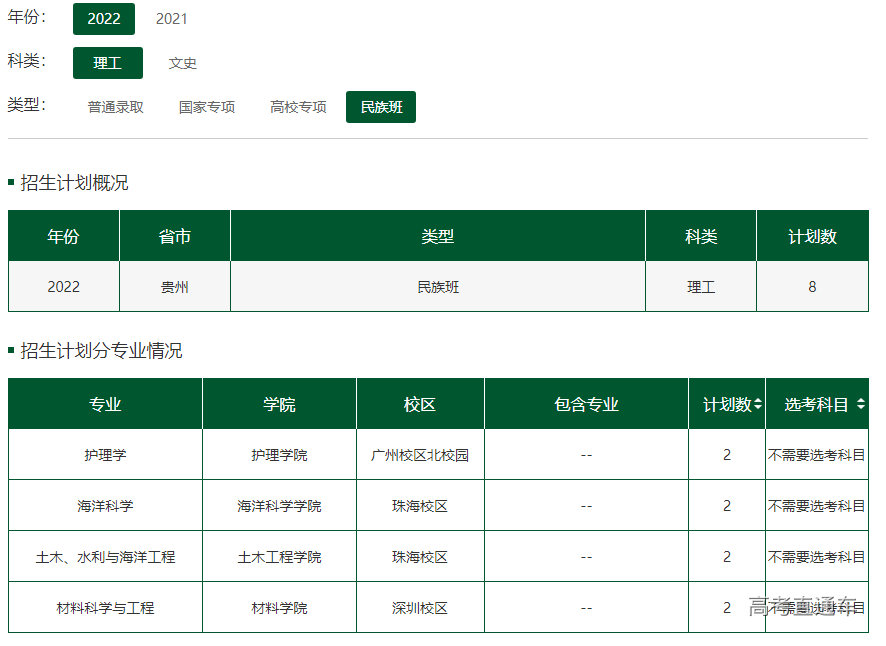Open the 国家专项 type tab

[207, 107]
